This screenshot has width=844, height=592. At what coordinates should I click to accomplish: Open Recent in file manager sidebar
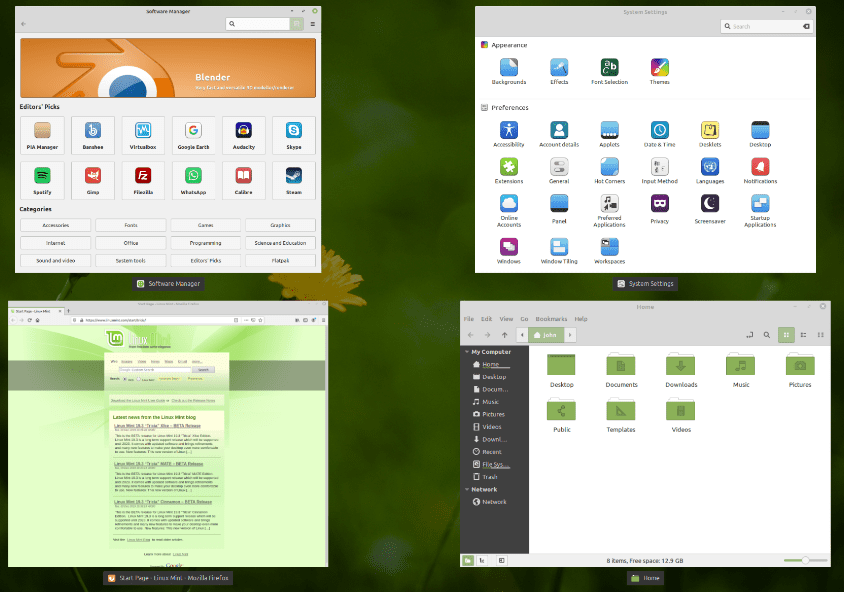(x=491, y=452)
